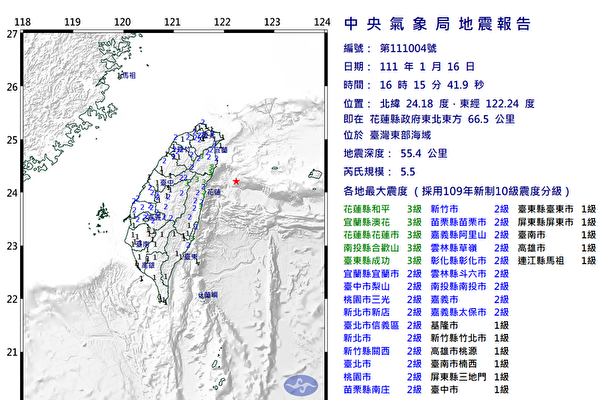The width and height of the screenshot is (600, 400).
Task: Click the 花蓮縣花蓮市 intensity row
Action: [x=382, y=235]
